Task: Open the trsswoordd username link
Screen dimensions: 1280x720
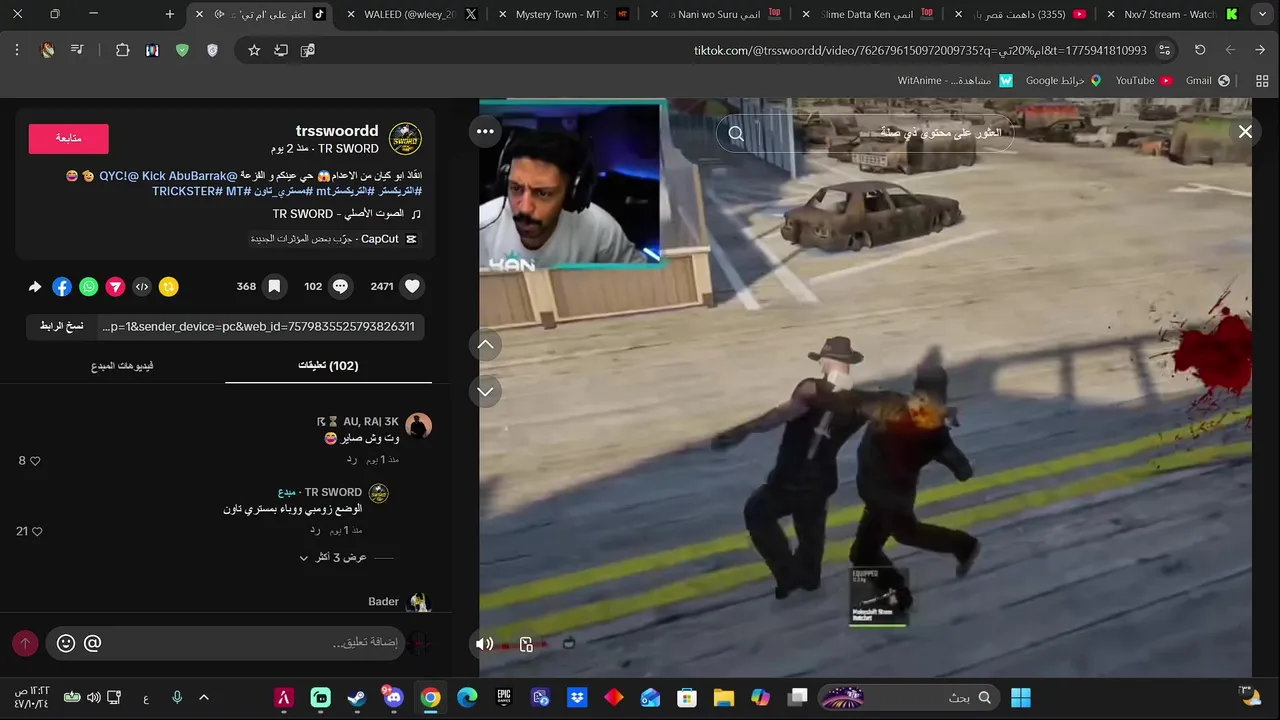Action: click(337, 131)
